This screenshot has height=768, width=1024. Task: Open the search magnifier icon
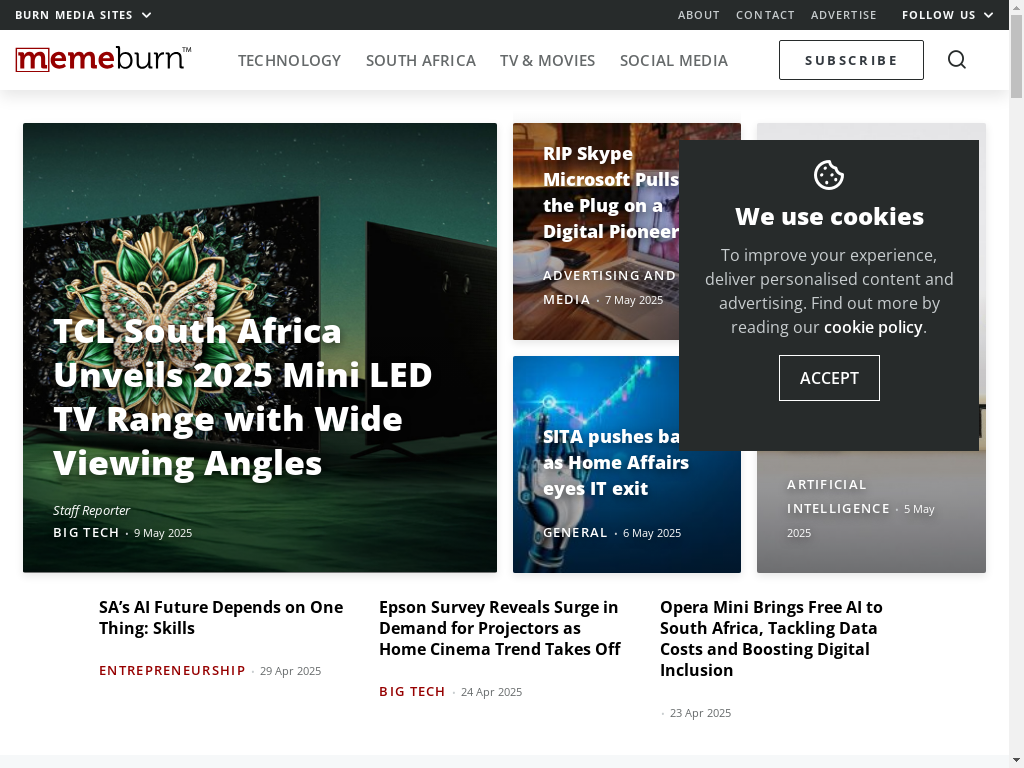(957, 59)
